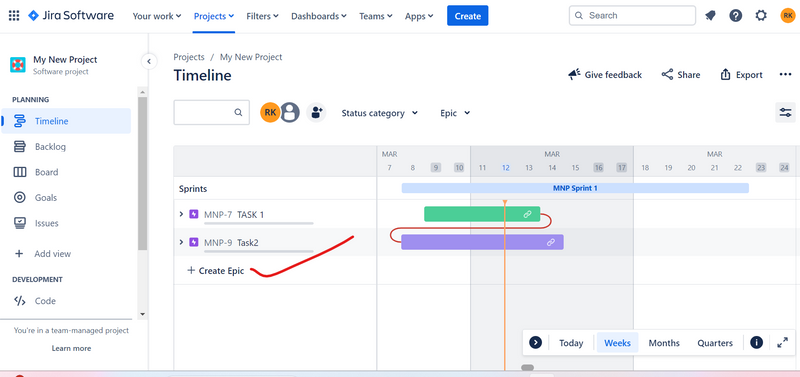Click the timeline search input box
This screenshot has height=377, width=800.
coord(212,113)
